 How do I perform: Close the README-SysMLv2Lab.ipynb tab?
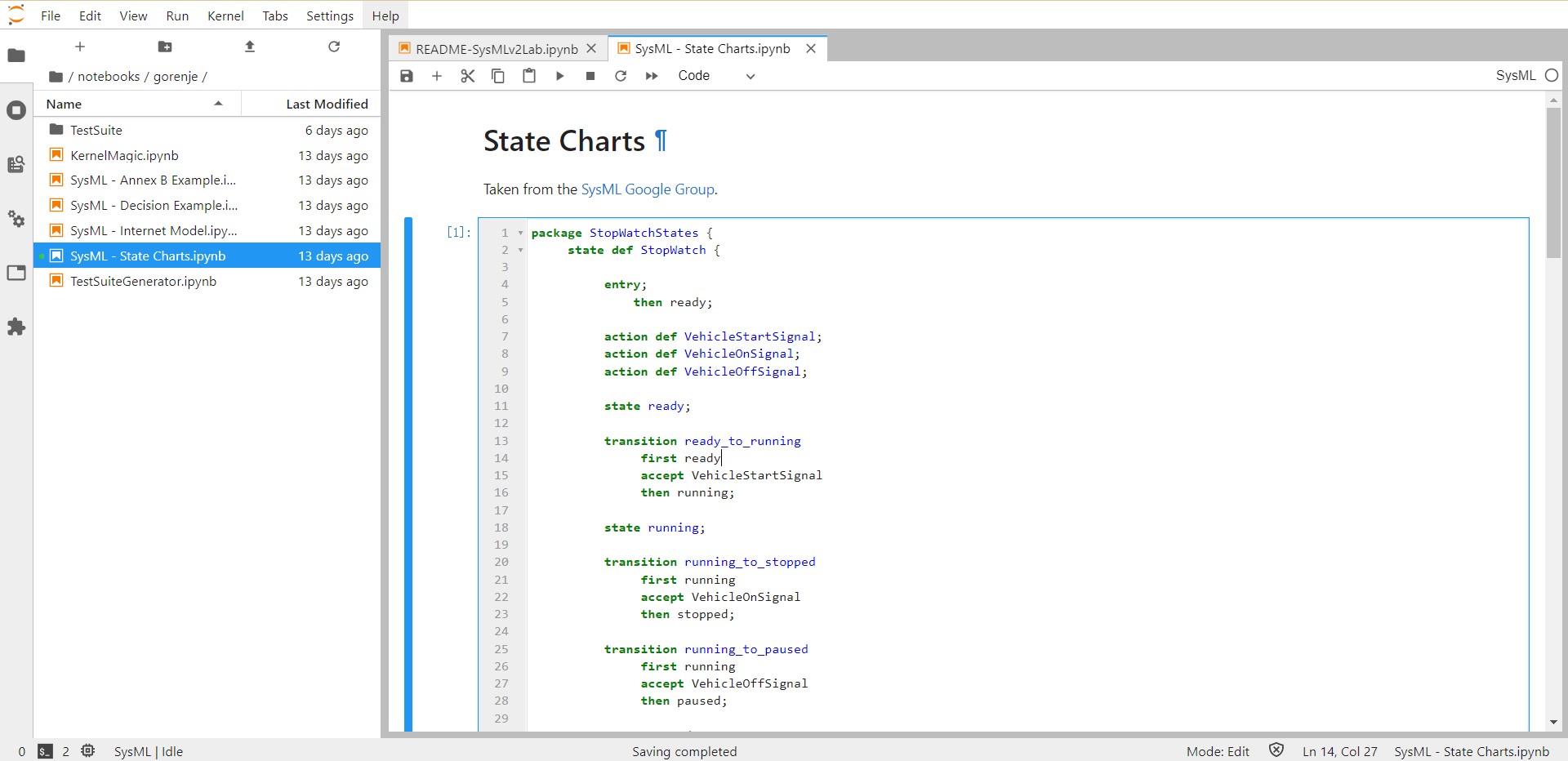tap(591, 49)
